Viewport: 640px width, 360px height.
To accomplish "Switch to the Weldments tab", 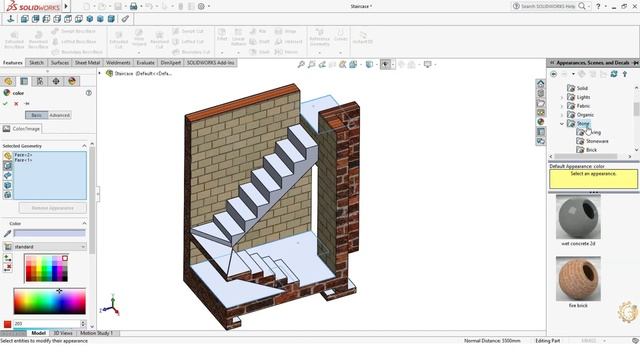I will point(118,63).
